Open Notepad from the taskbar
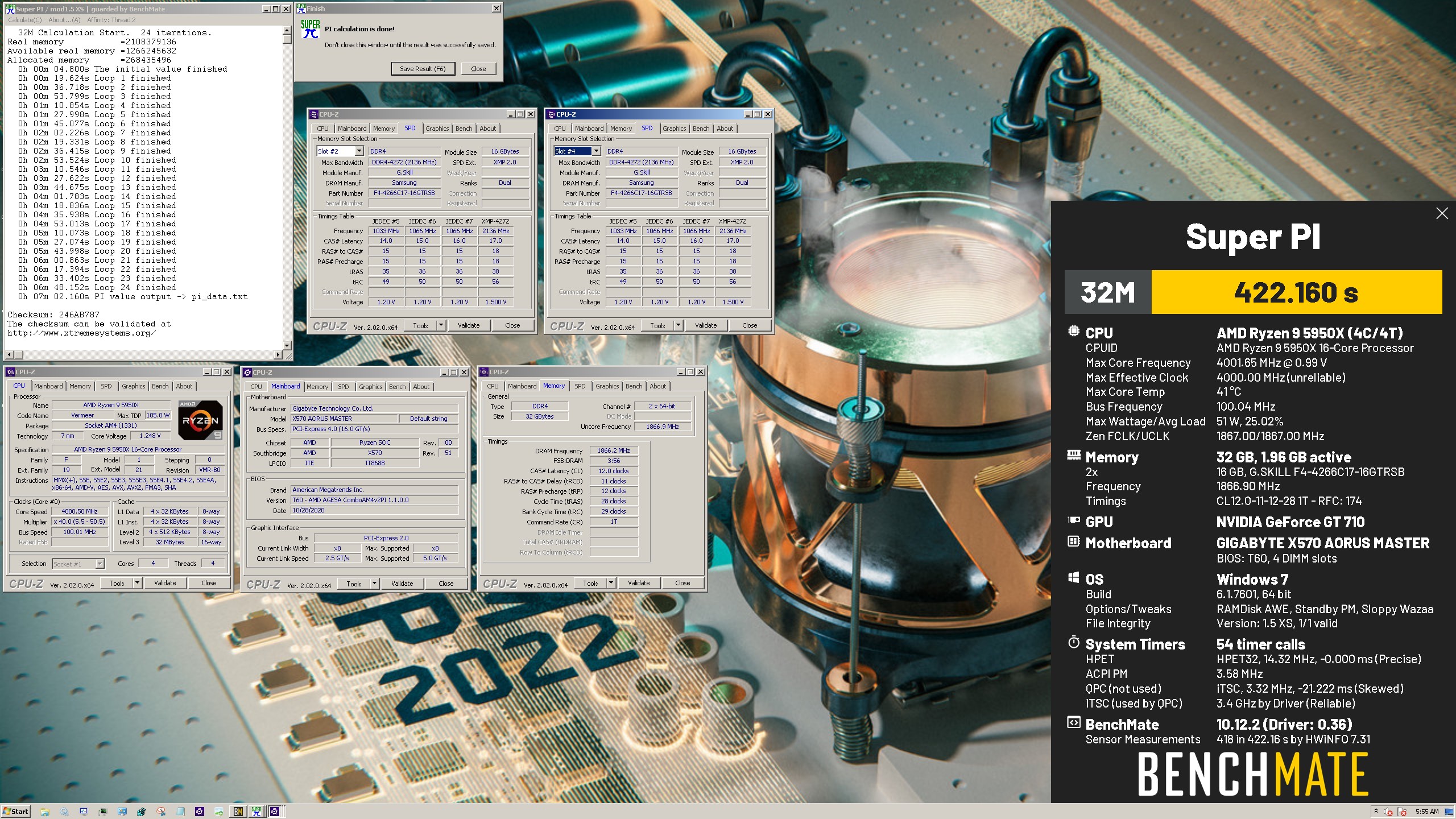The width and height of the screenshot is (1456, 819). pos(180,812)
